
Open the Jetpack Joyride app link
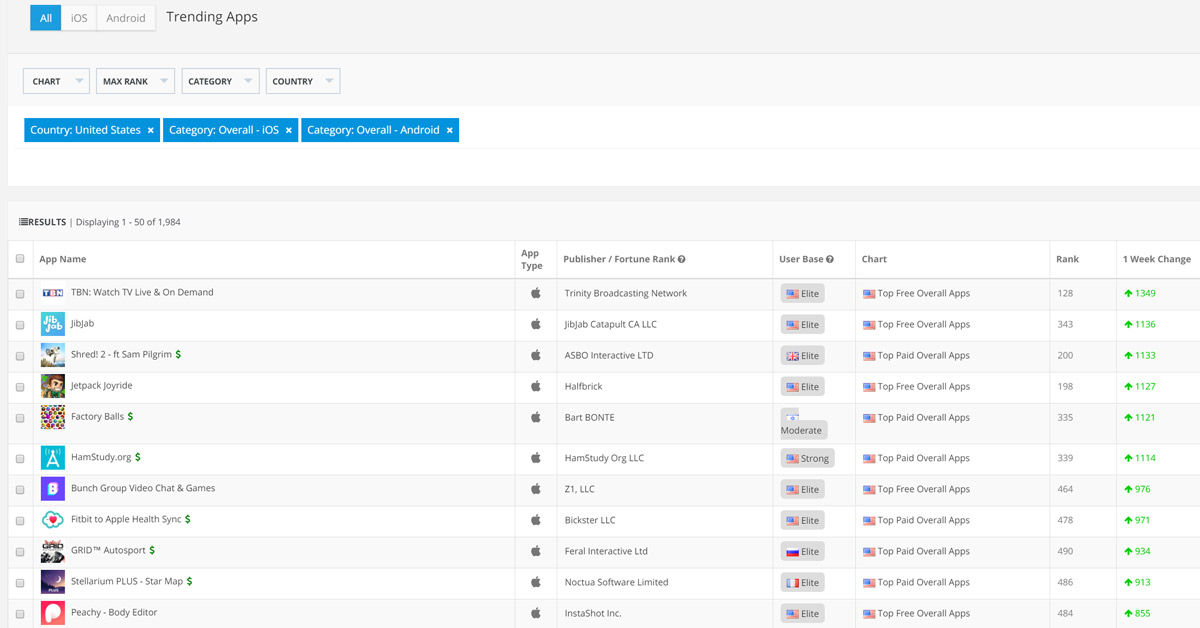pyautogui.click(x=102, y=386)
